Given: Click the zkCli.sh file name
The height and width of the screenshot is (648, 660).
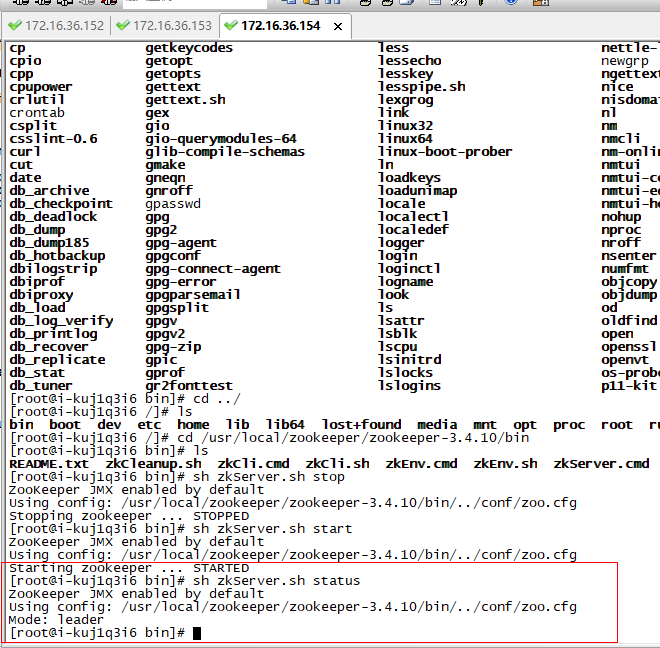Looking at the screenshot, I should (x=338, y=464).
